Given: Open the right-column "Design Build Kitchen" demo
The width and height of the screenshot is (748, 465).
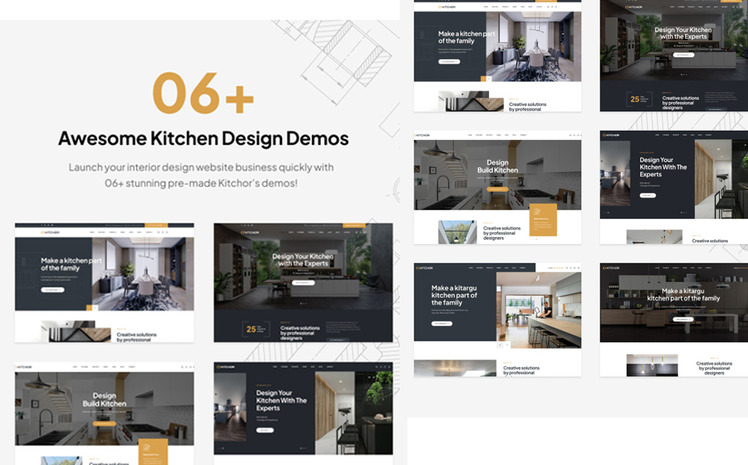Looking at the screenshot, I should (x=498, y=187).
